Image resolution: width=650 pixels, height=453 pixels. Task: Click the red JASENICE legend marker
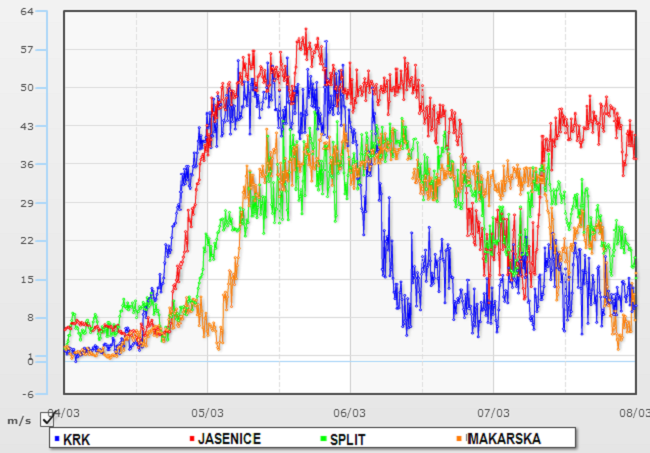pyautogui.click(x=191, y=439)
